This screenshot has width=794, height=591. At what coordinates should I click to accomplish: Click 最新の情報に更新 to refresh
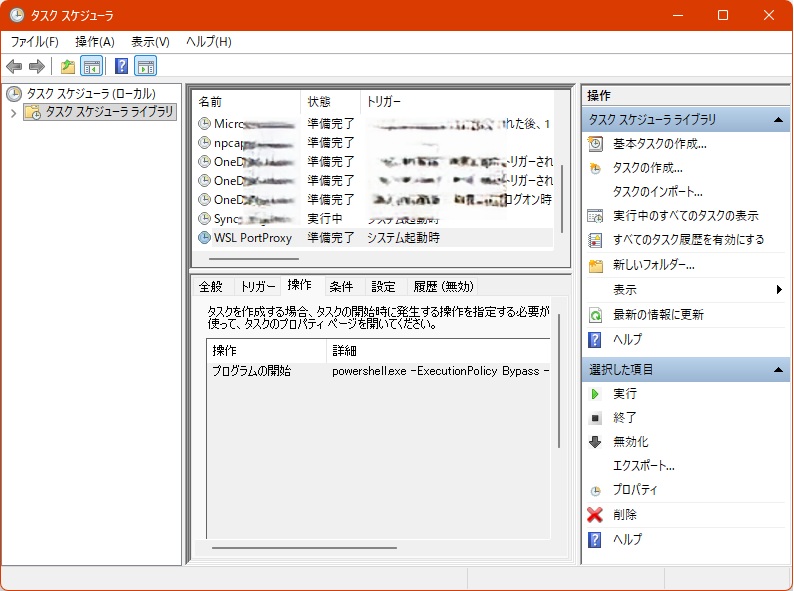(x=657, y=315)
